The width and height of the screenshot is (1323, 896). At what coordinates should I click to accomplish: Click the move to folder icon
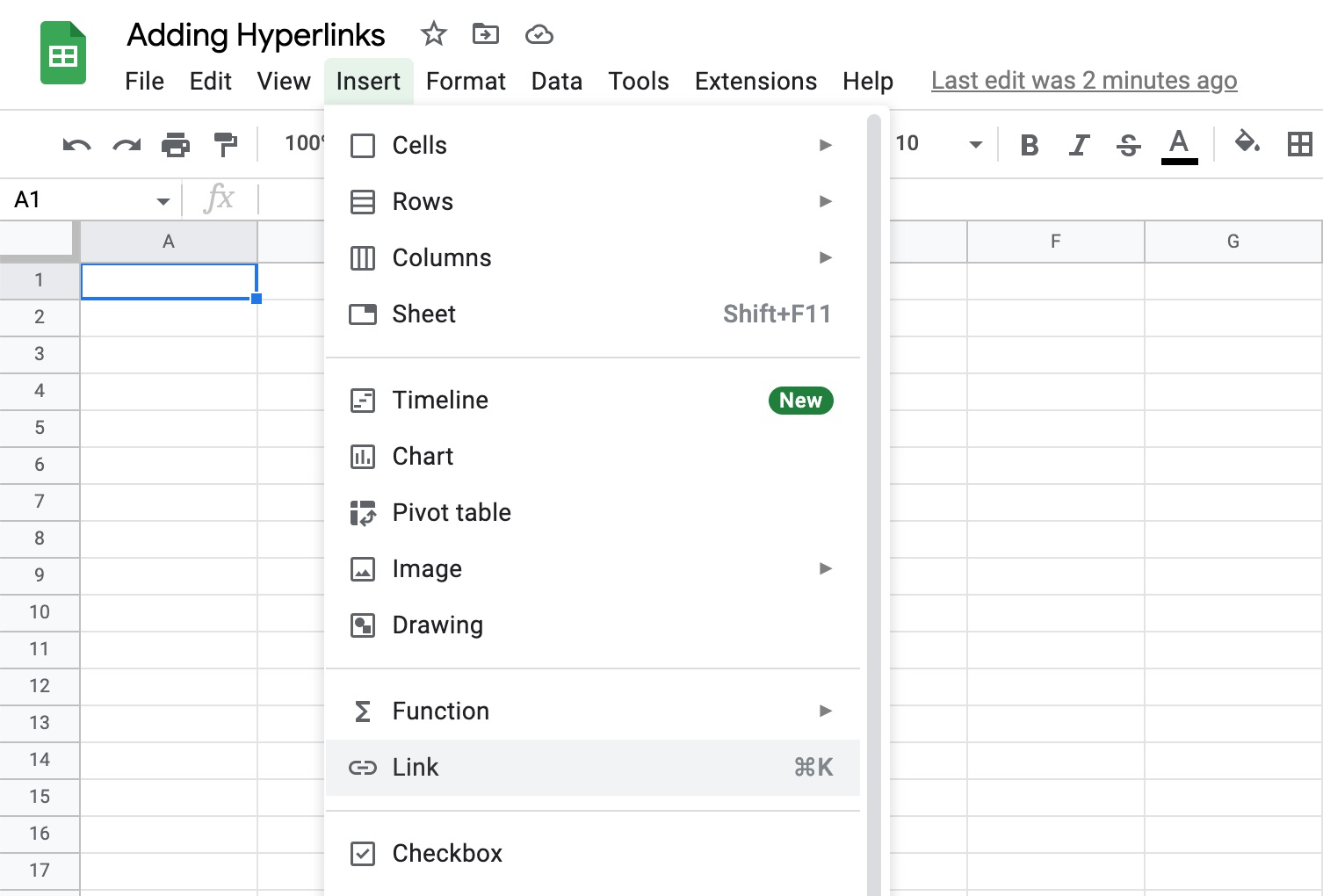click(485, 34)
